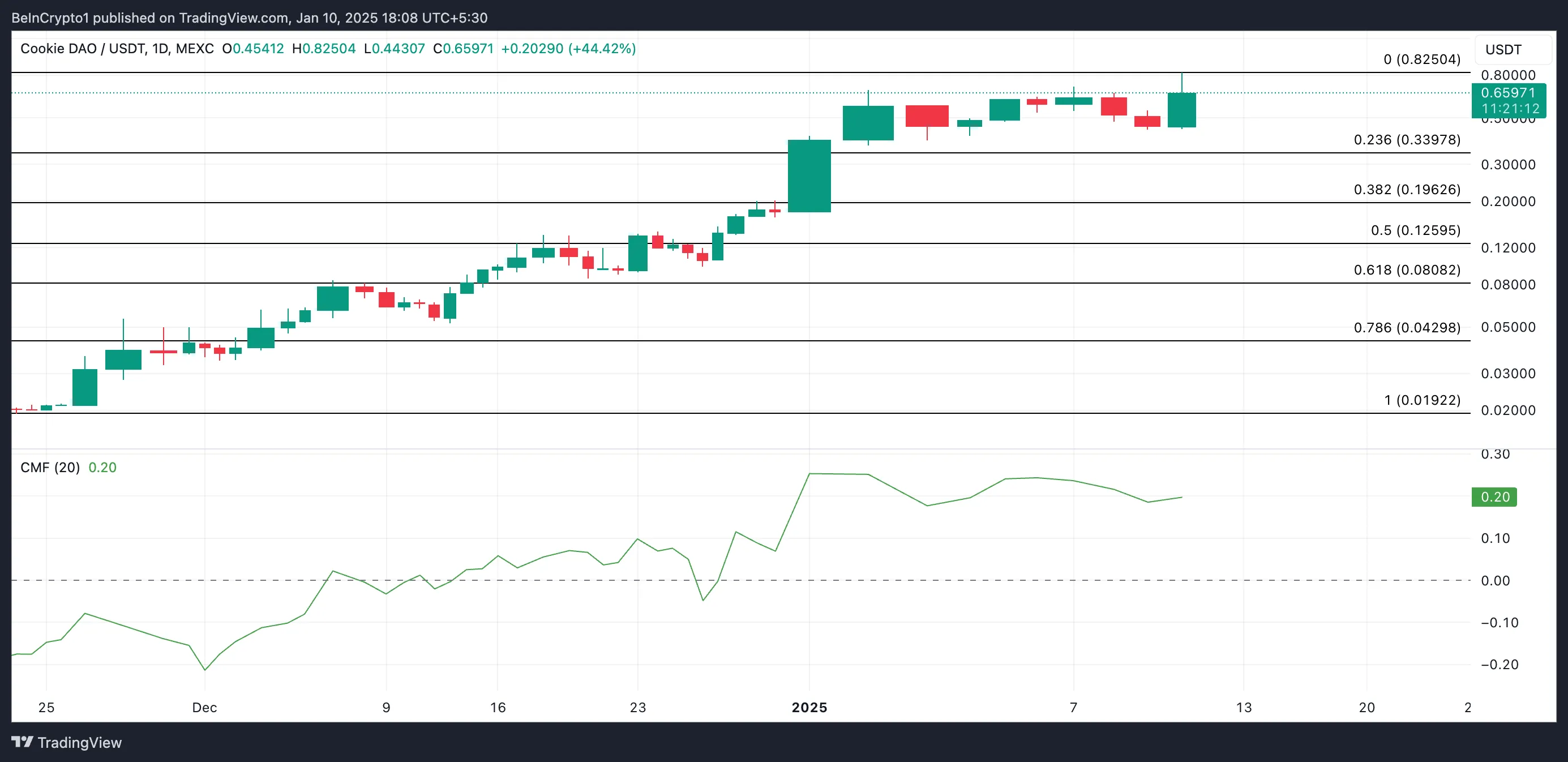
Task: Click the 0.05000 price axis label
Action: coord(1508,327)
